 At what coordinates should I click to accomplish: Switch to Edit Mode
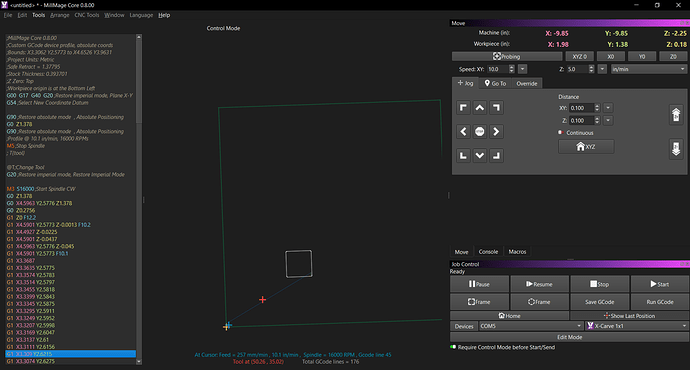(x=569, y=337)
